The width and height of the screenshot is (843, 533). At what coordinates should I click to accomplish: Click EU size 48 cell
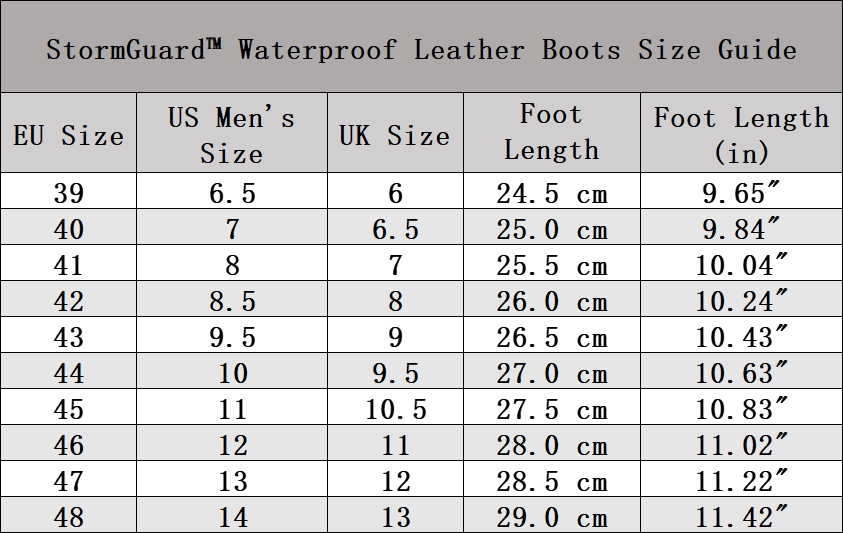[x=69, y=515]
